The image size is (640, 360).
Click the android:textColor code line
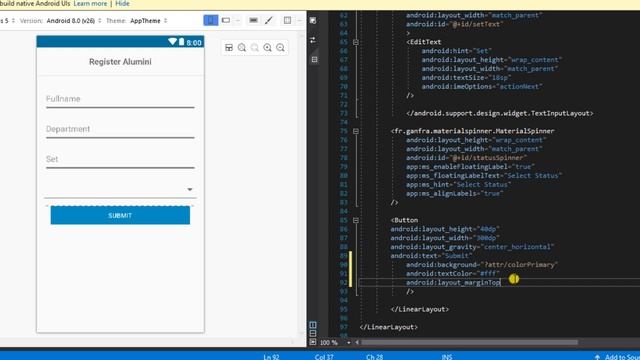453,273
